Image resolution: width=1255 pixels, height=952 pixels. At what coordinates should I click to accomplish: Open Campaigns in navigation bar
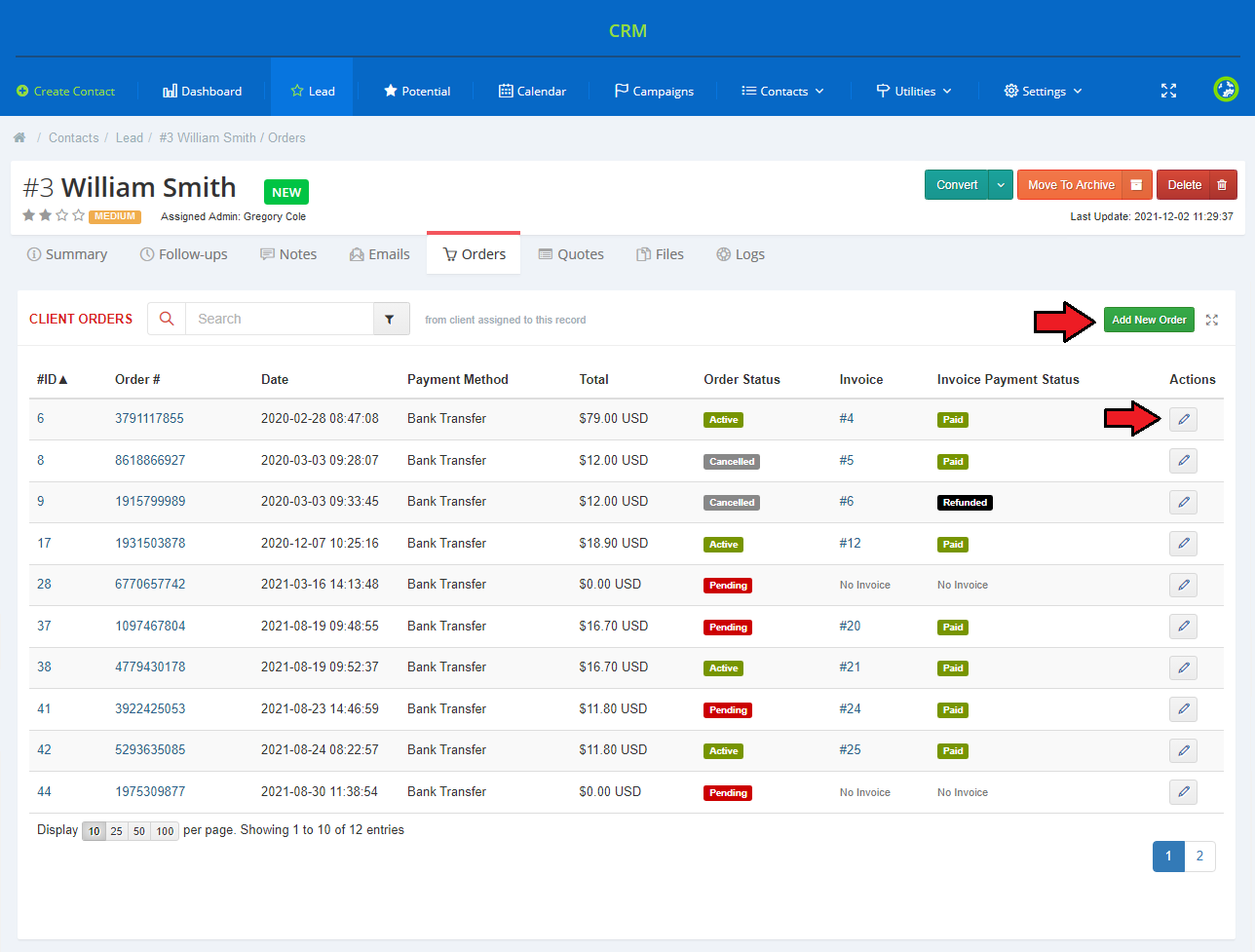click(x=654, y=91)
